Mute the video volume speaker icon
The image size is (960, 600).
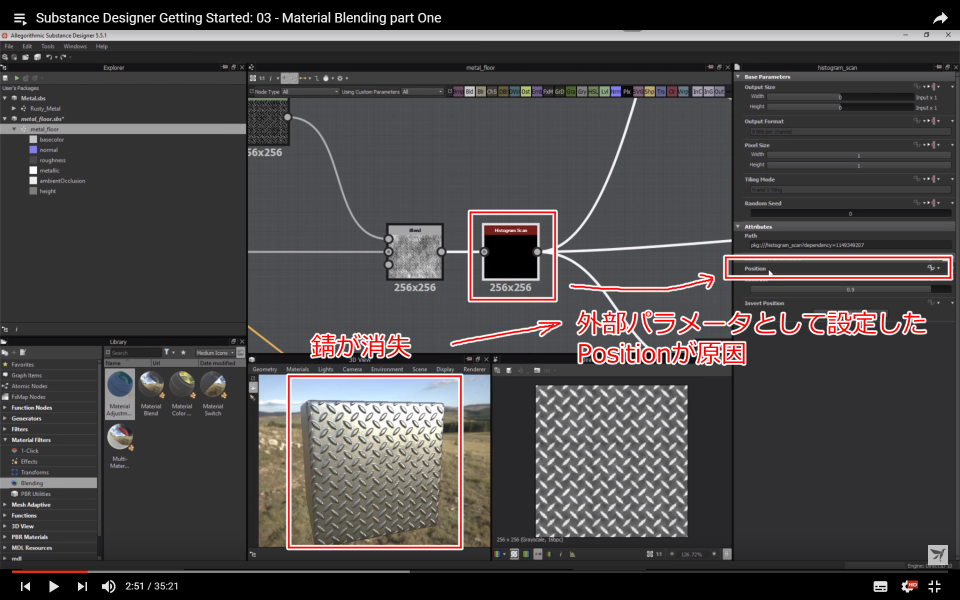point(108,586)
